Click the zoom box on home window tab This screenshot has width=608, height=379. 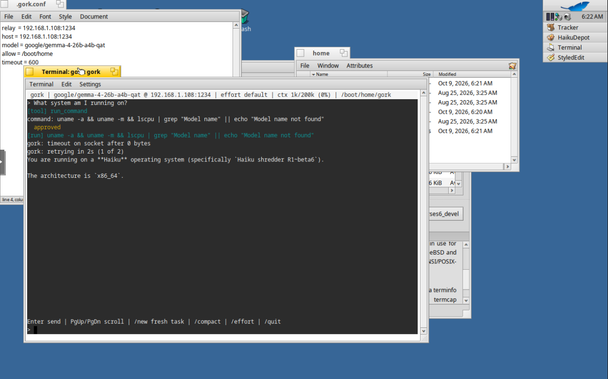[x=344, y=53]
